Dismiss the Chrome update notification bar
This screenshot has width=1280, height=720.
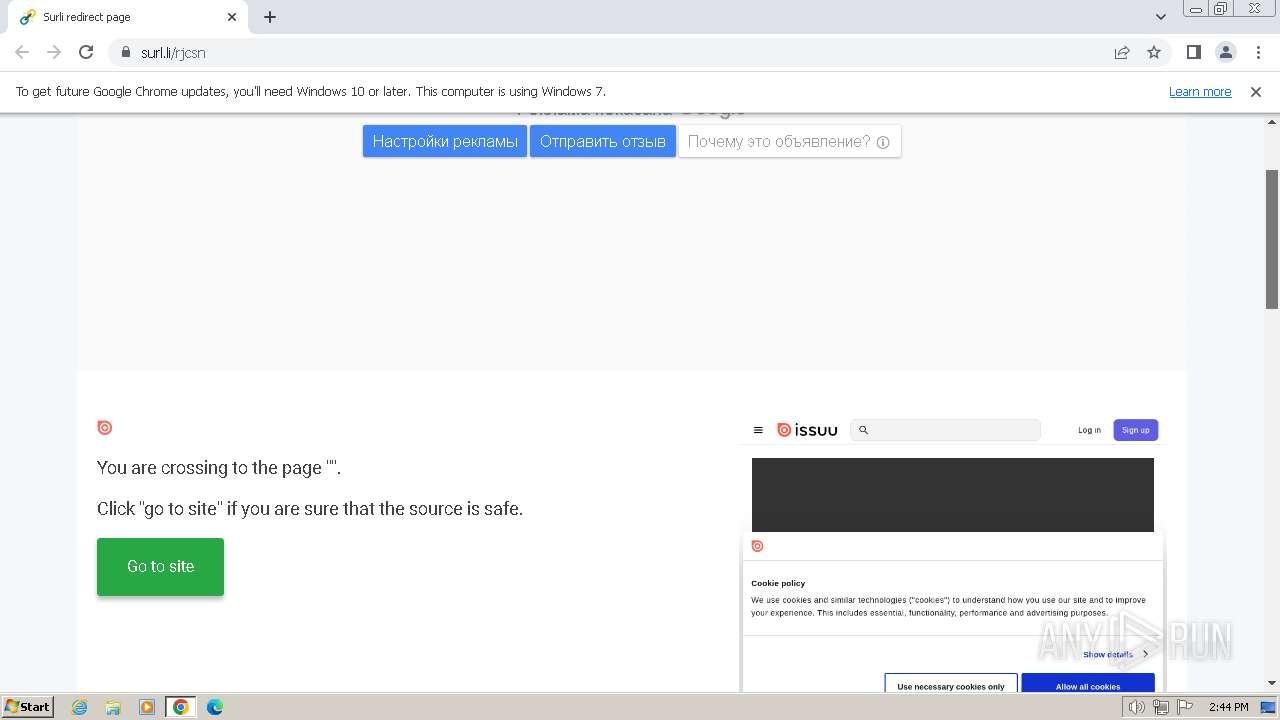click(1256, 91)
